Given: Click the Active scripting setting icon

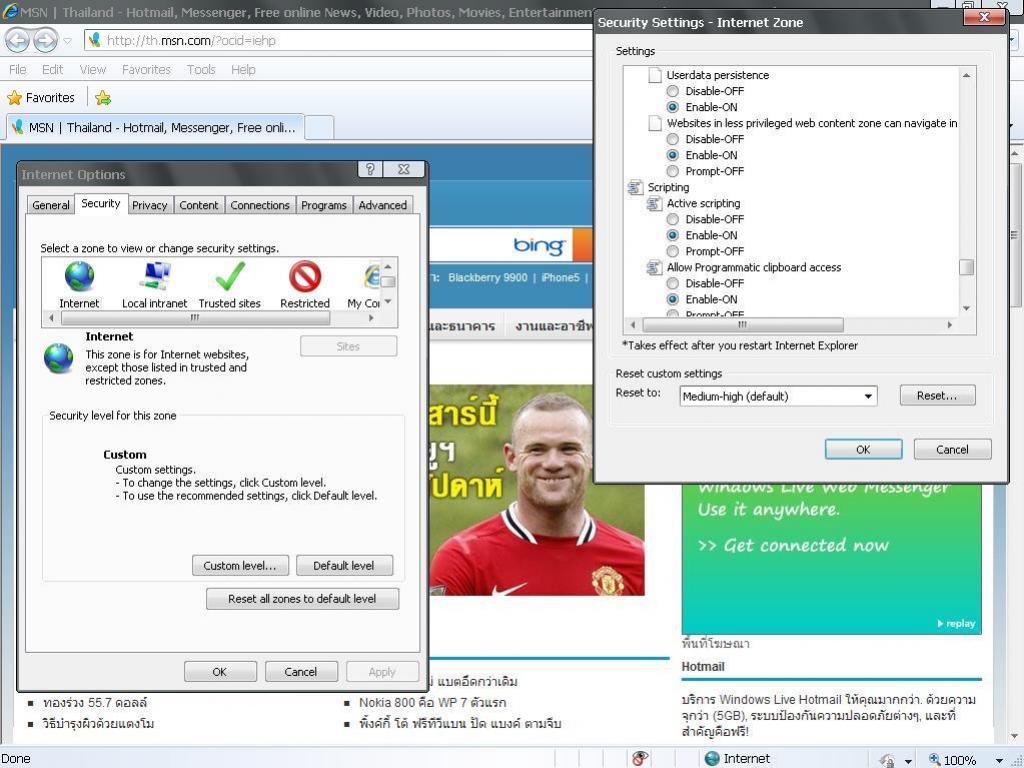Looking at the screenshot, I should 654,204.
